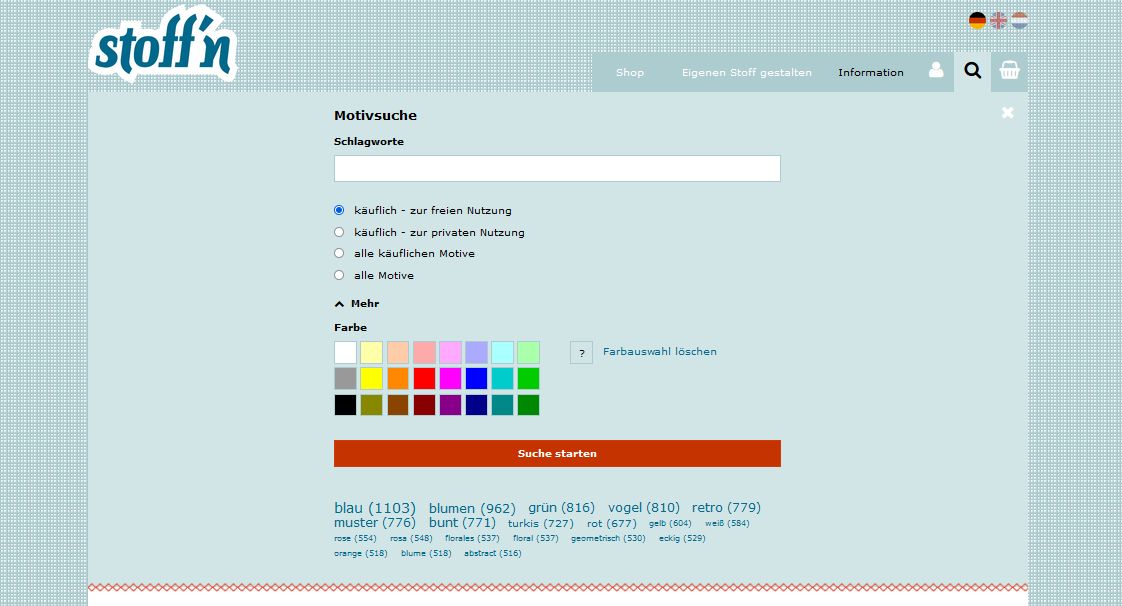
Task: Click the magnifier search icon
Action: tap(972, 71)
